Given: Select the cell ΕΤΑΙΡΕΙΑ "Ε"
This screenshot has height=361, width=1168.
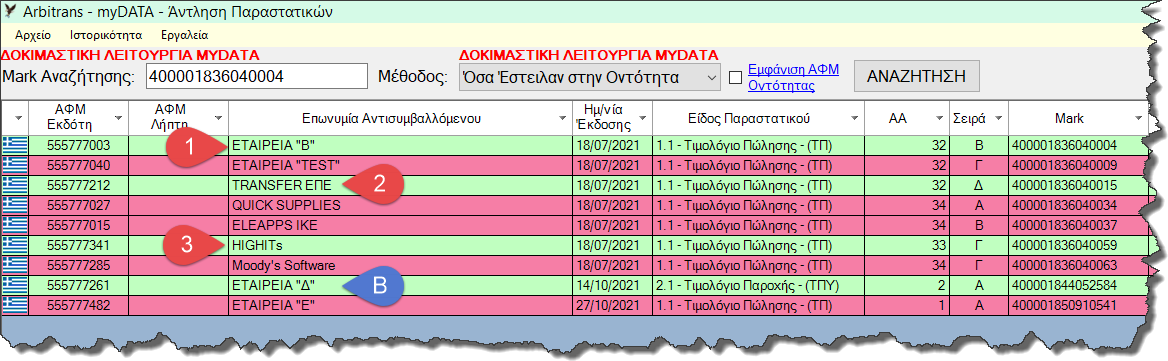Looking at the screenshot, I should (x=401, y=305).
